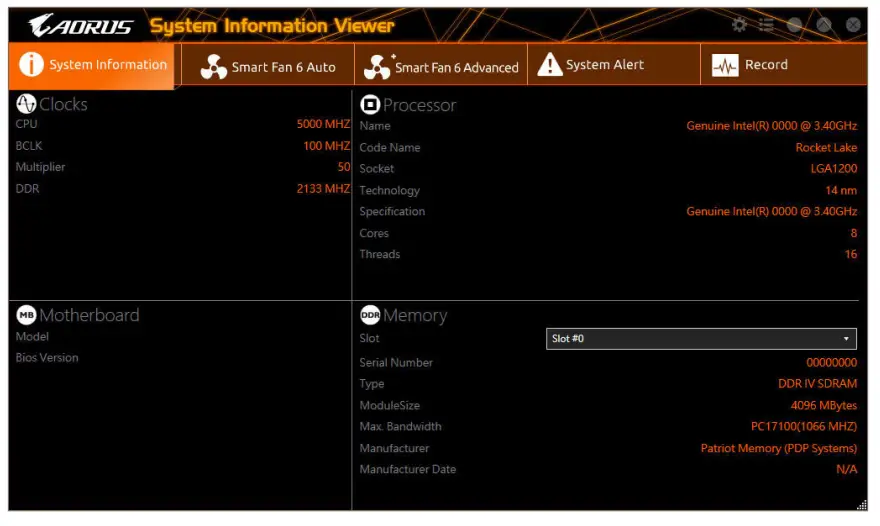The width and height of the screenshot is (880, 526).
Task: Click the Processor section chip icon
Action: 370,104
